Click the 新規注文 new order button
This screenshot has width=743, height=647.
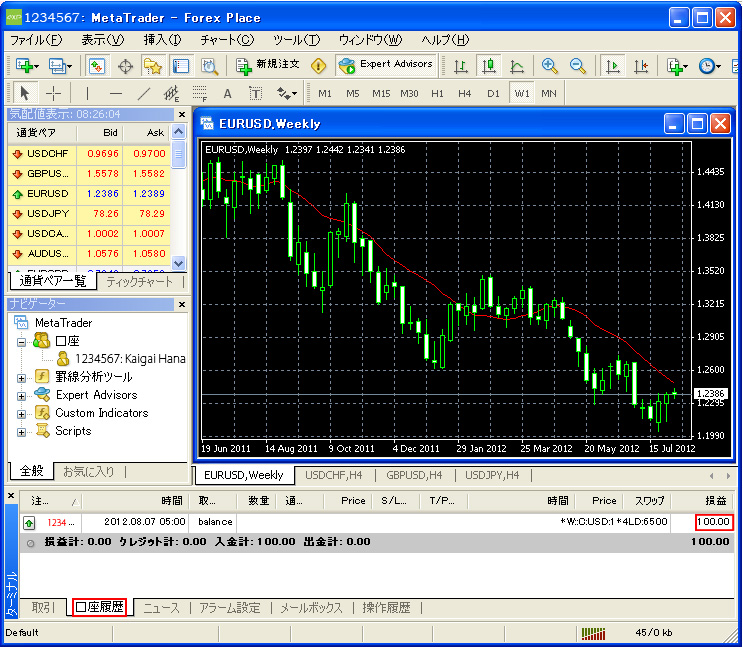tap(268, 65)
